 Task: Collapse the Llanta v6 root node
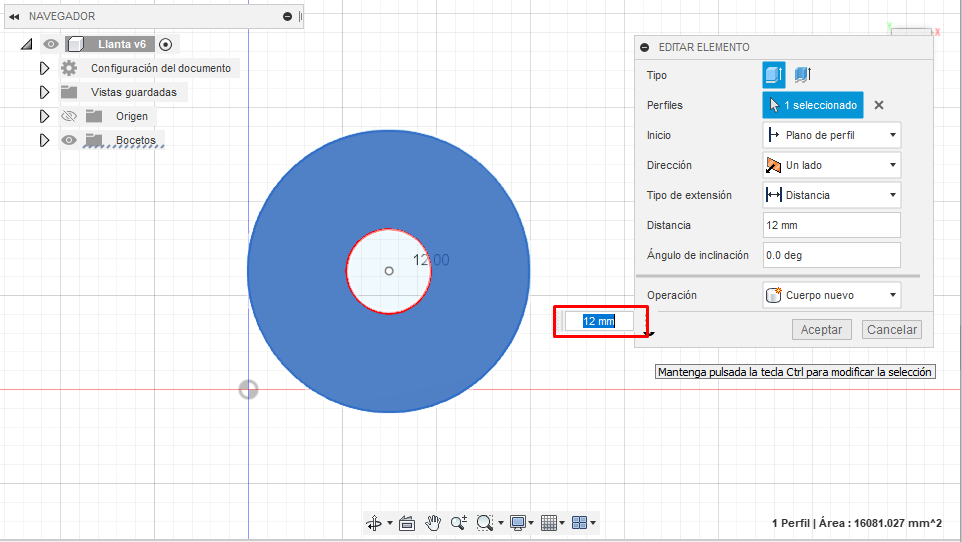pos(26,44)
